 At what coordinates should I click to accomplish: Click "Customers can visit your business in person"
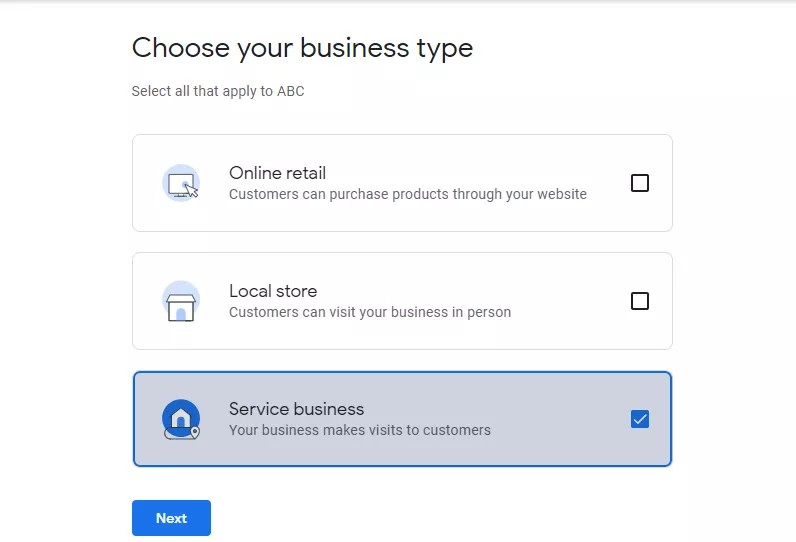pyautogui.click(x=370, y=312)
